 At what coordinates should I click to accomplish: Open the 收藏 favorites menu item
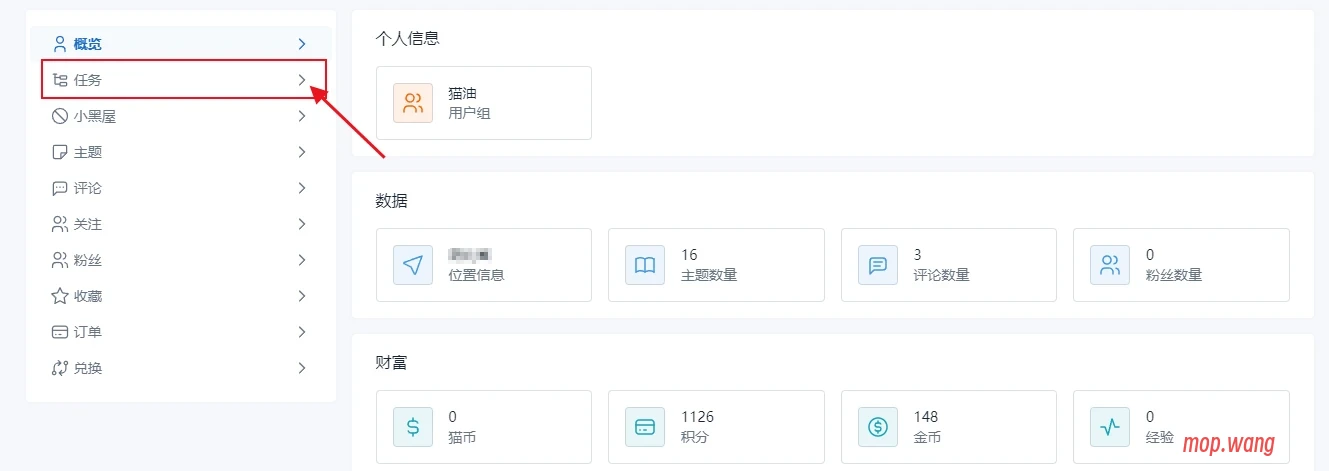click(x=88, y=296)
